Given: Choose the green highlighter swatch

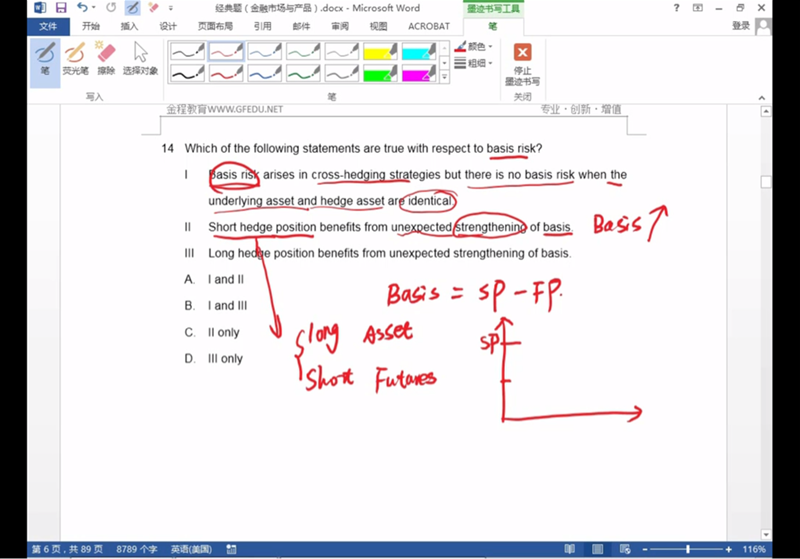Looking at the screenshot, I should (380, 73).
